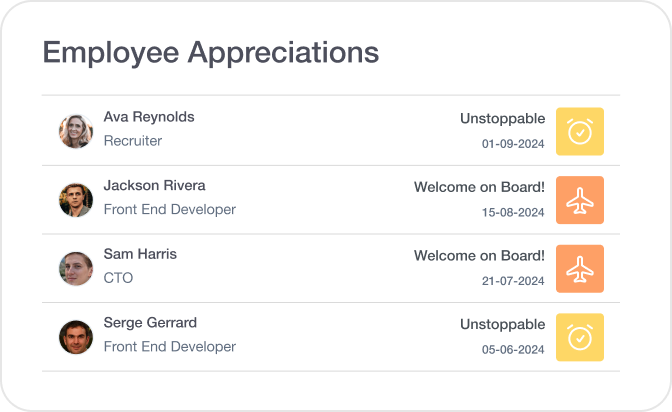Screen dimensions: 672x412
Task: Click the 15-08-2024 appreciation date
Action: pyautogui.click(x=513, y=212)
